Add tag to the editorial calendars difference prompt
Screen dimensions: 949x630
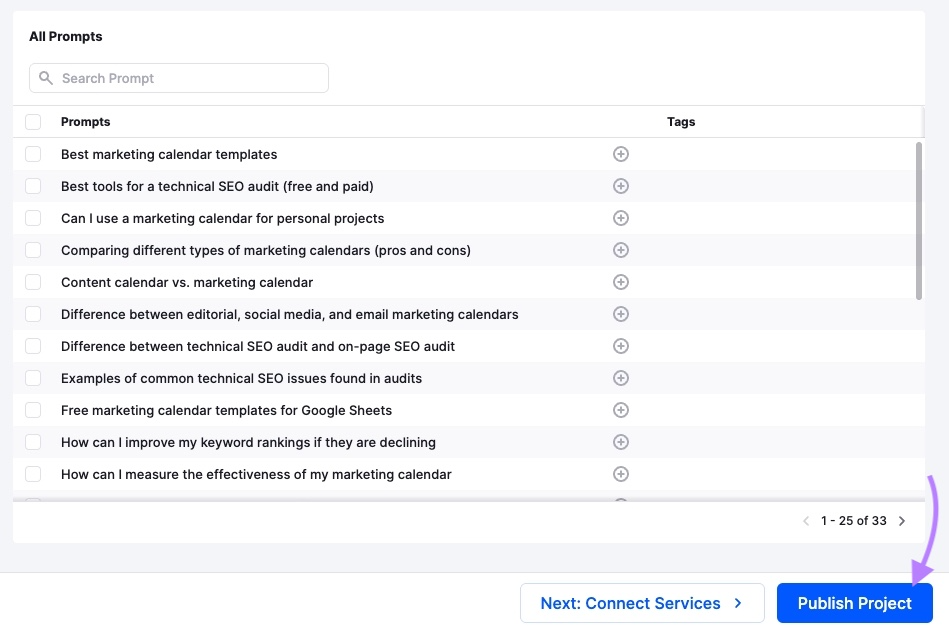[621, 314]
